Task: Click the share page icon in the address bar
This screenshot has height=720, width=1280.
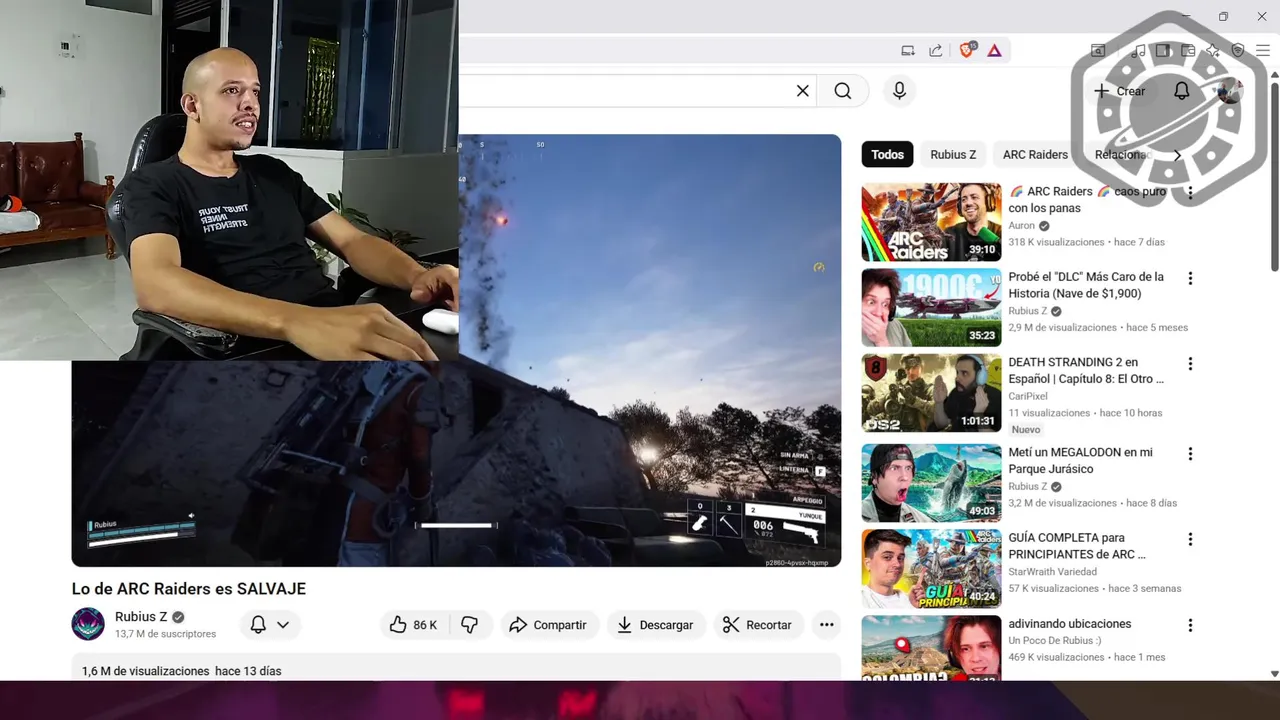Action: pos(936,50)
